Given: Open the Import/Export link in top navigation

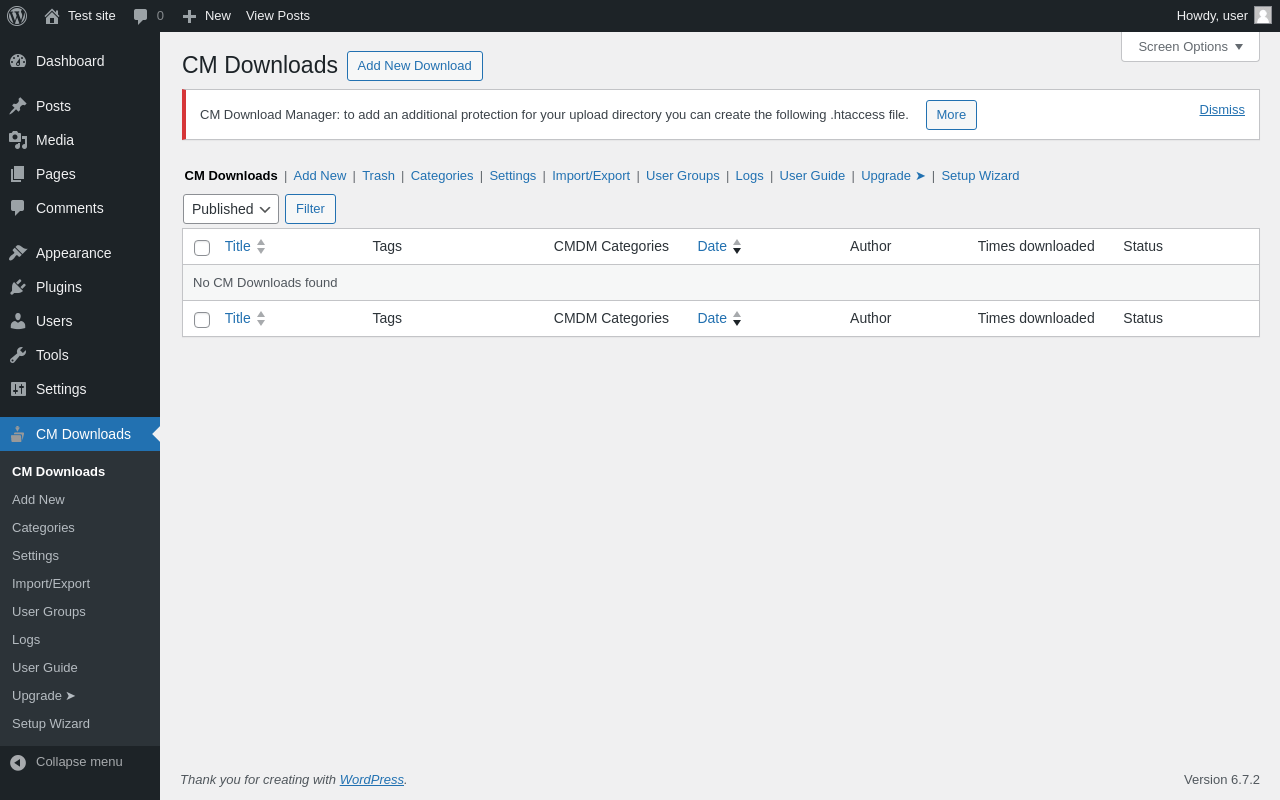Looking at the screenshot, I should click(591, 176).
